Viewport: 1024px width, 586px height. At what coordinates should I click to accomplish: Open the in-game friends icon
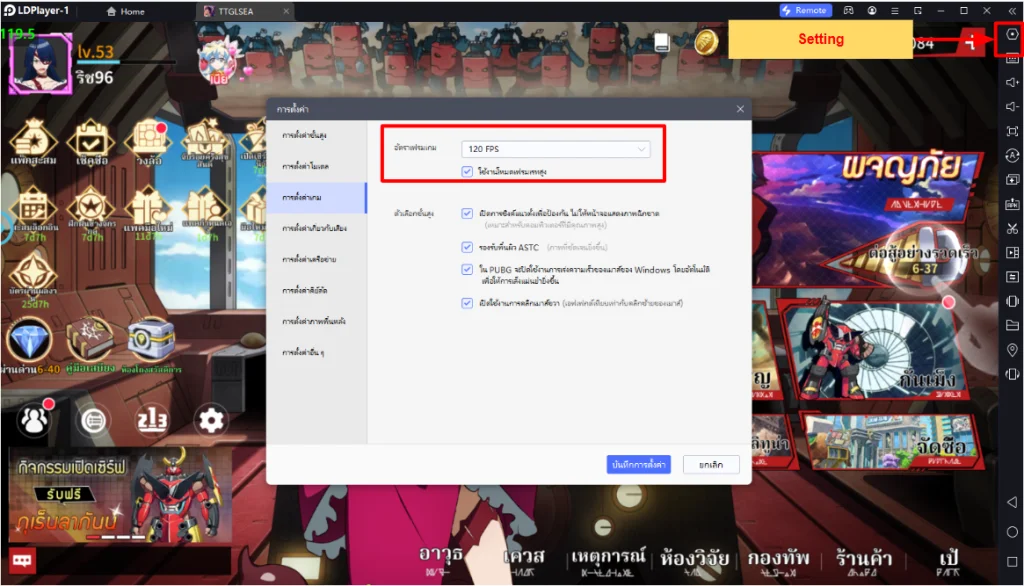pyautogui.click(x=34, y=420)
